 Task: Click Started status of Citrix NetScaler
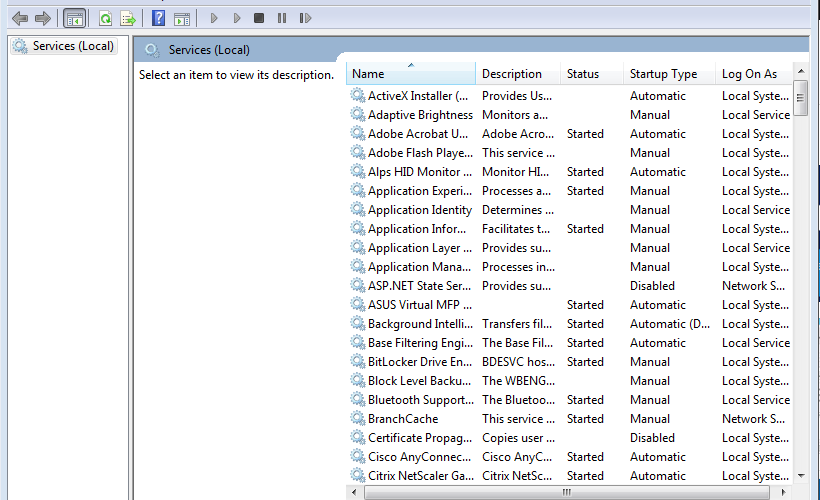(585, 476)
